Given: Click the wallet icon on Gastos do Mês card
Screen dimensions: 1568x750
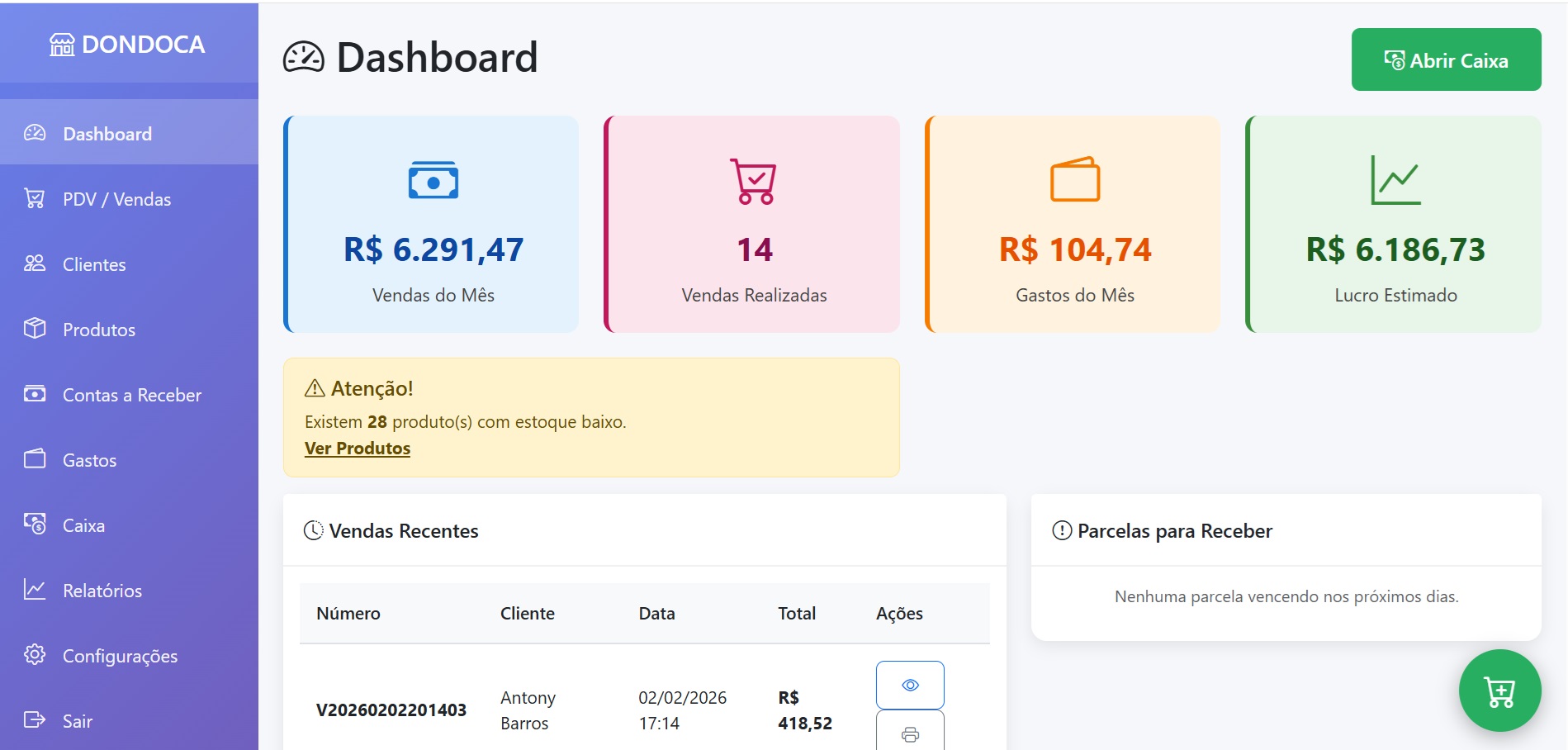Looking at the screenshot, I should (x=1074, y=179).
